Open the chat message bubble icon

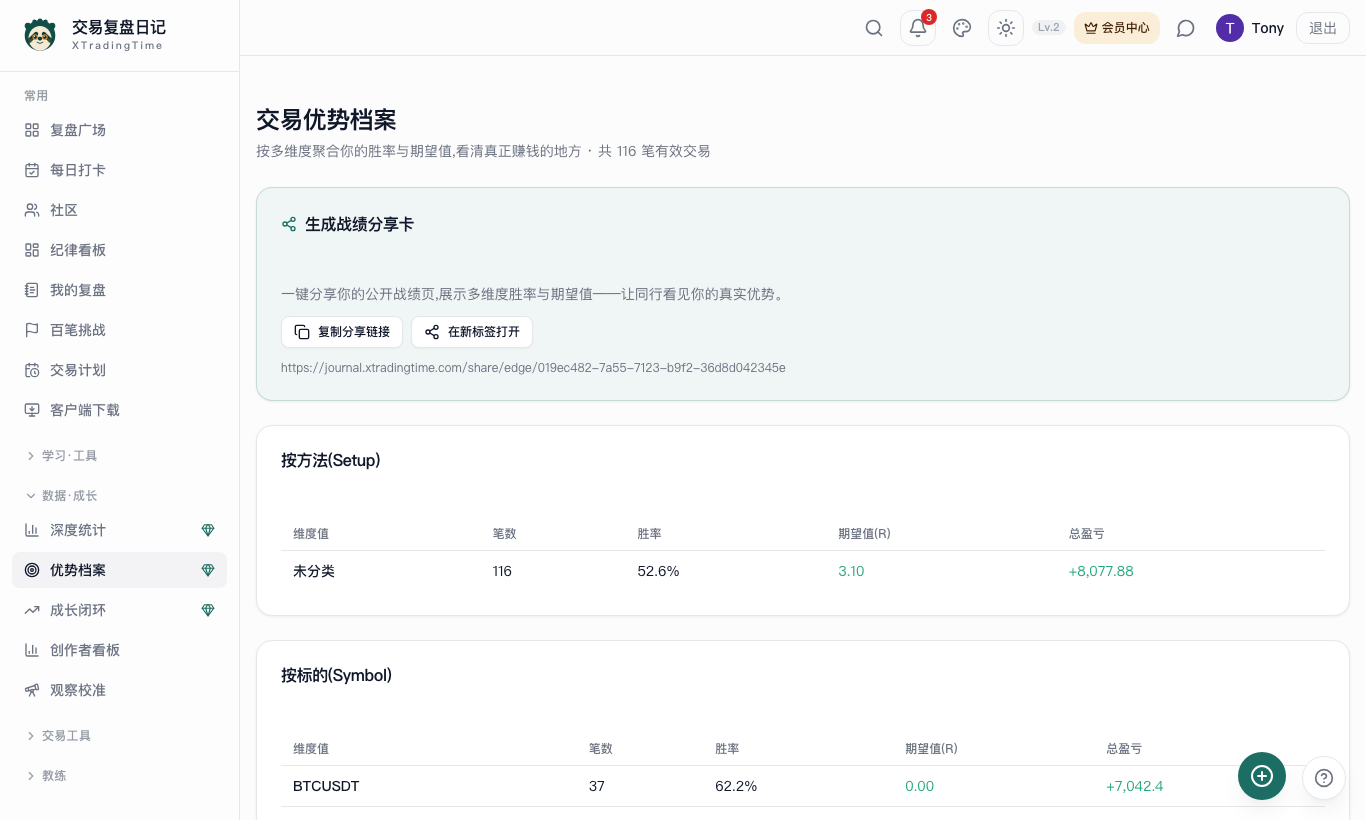coord(1186,28)
